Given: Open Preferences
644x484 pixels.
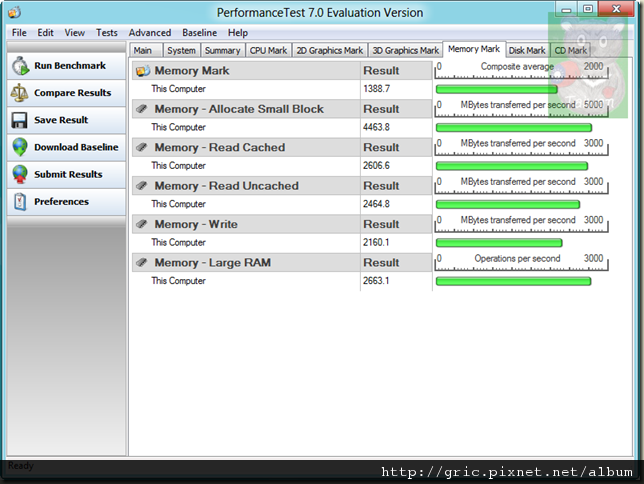Looking at the screenshot, I should (x=67, y=201).
